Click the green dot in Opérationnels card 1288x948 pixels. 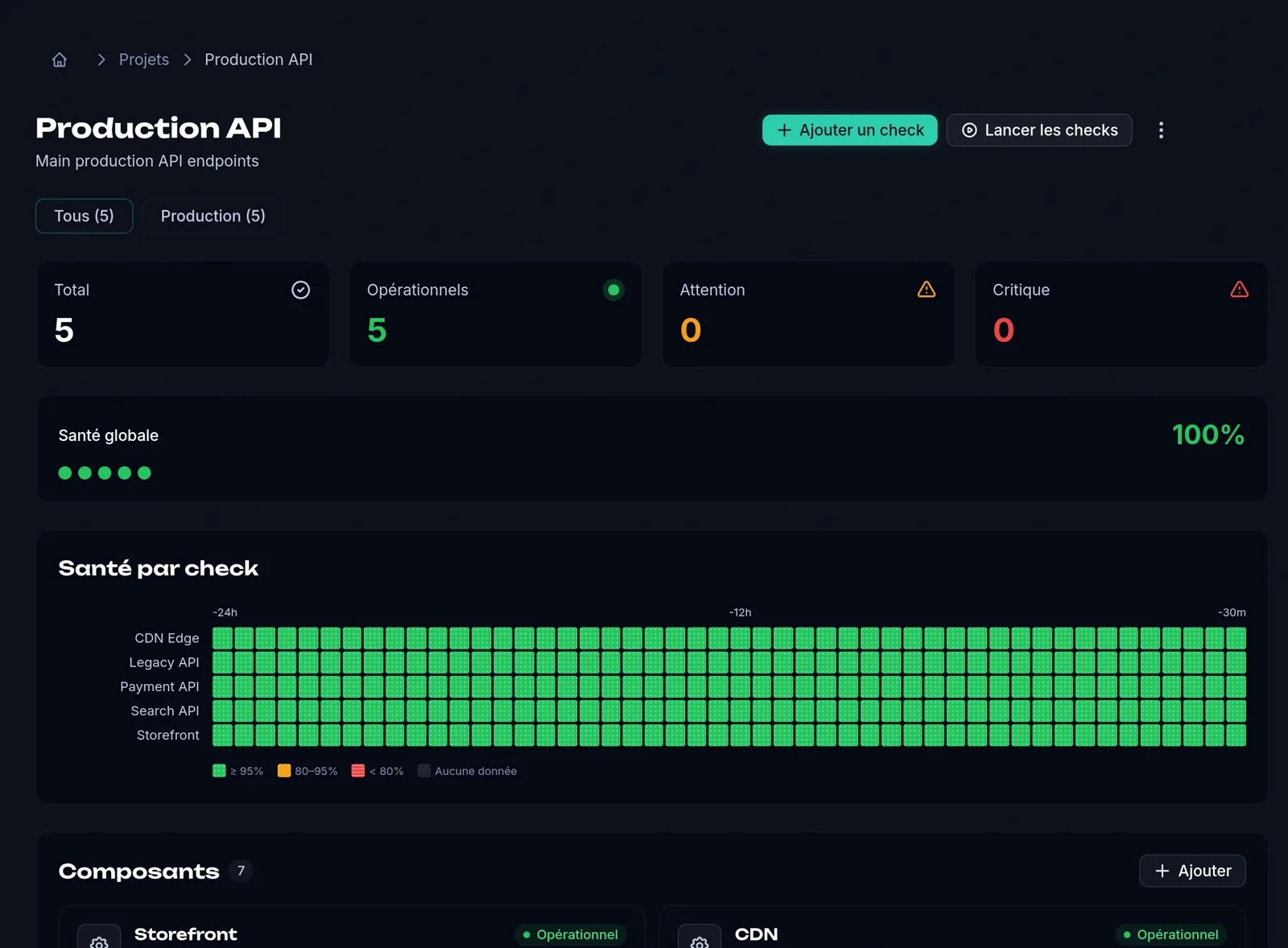pyautogui.click(x=613, y=290)
